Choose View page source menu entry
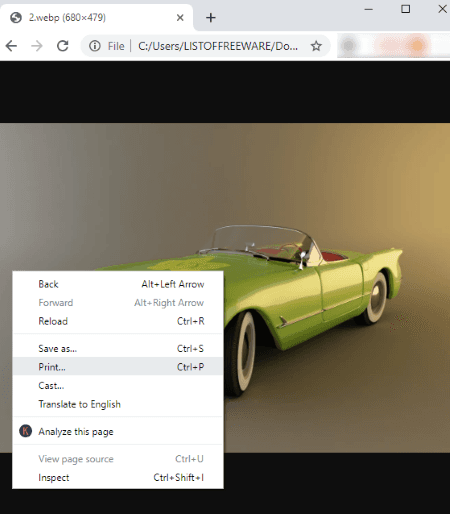 tap(118, 459)
